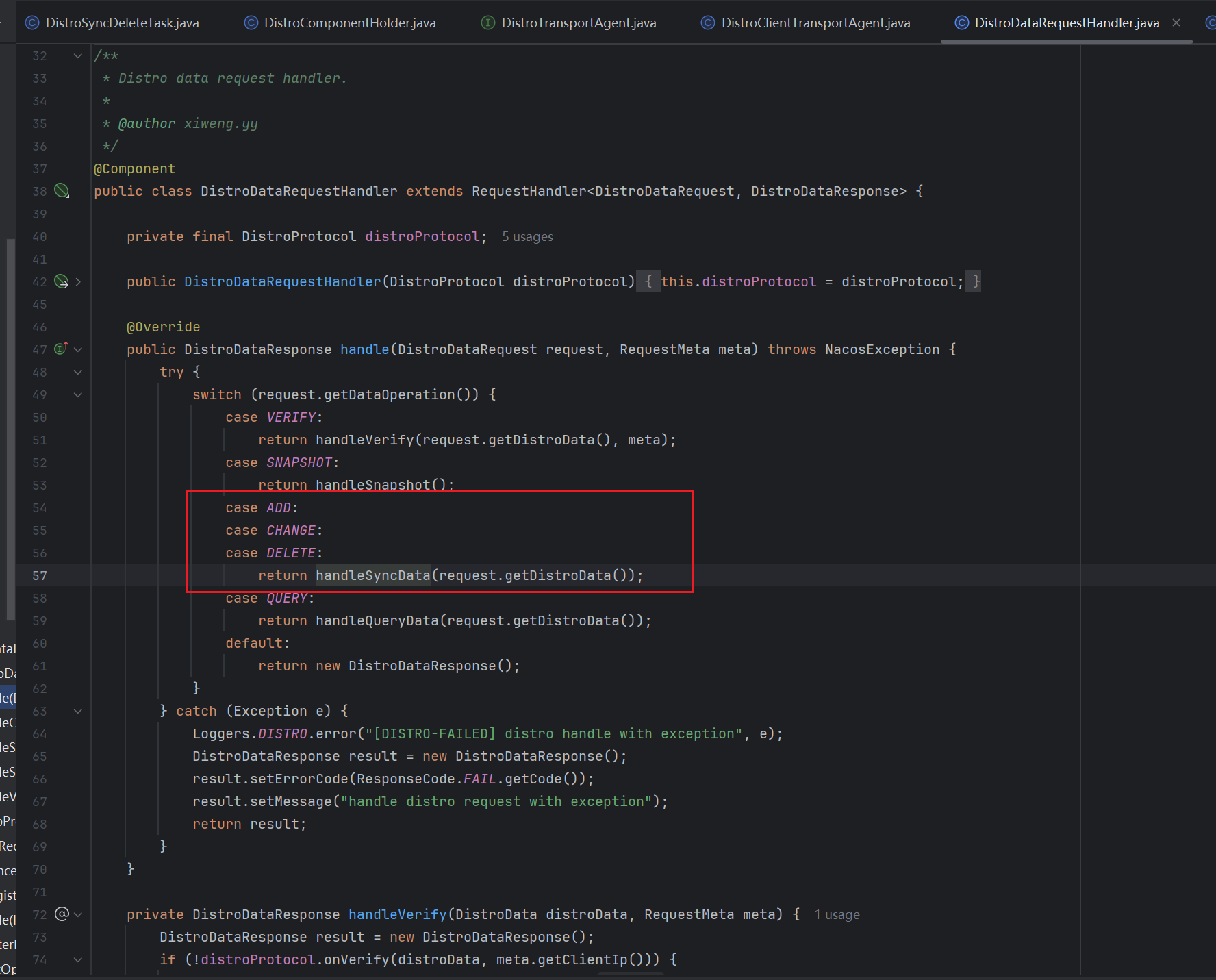
Task: Click the interface icon on DistroTransportAgent.java tab
Action: tap(488, 23)
